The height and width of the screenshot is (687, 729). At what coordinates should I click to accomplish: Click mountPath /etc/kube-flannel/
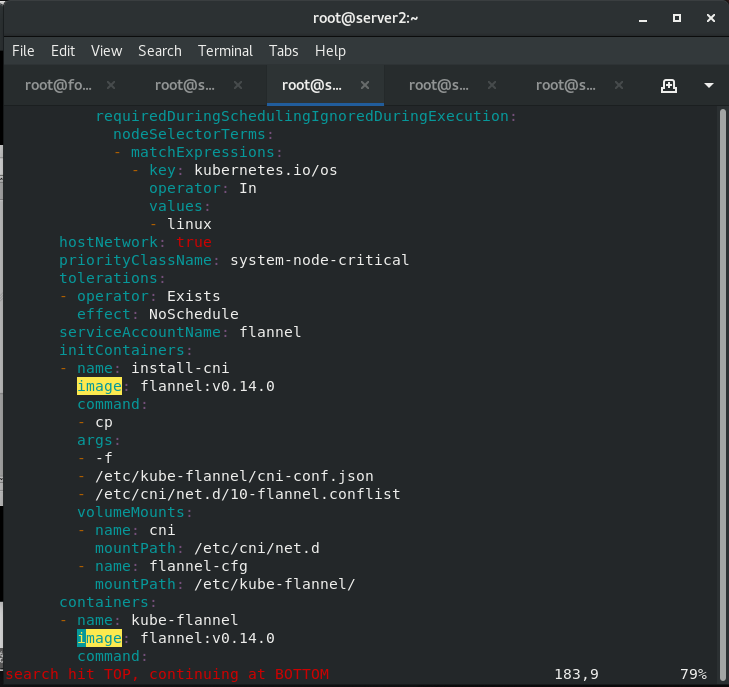coord(274,585)
